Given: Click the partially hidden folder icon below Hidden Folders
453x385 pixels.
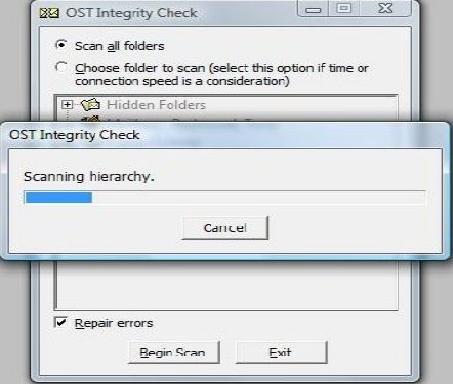Looking at the screenshot, I should point(91,119).
